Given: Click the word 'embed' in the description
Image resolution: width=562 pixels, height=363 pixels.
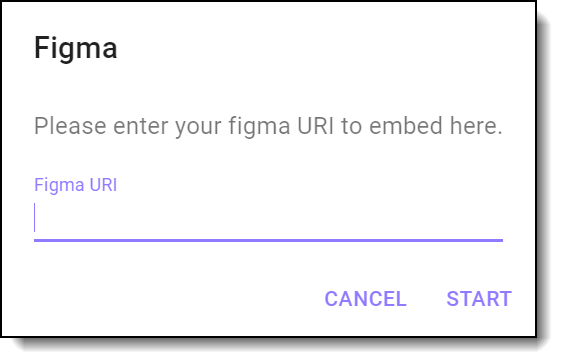Looking at the screenshot, I should pos(406,126).
